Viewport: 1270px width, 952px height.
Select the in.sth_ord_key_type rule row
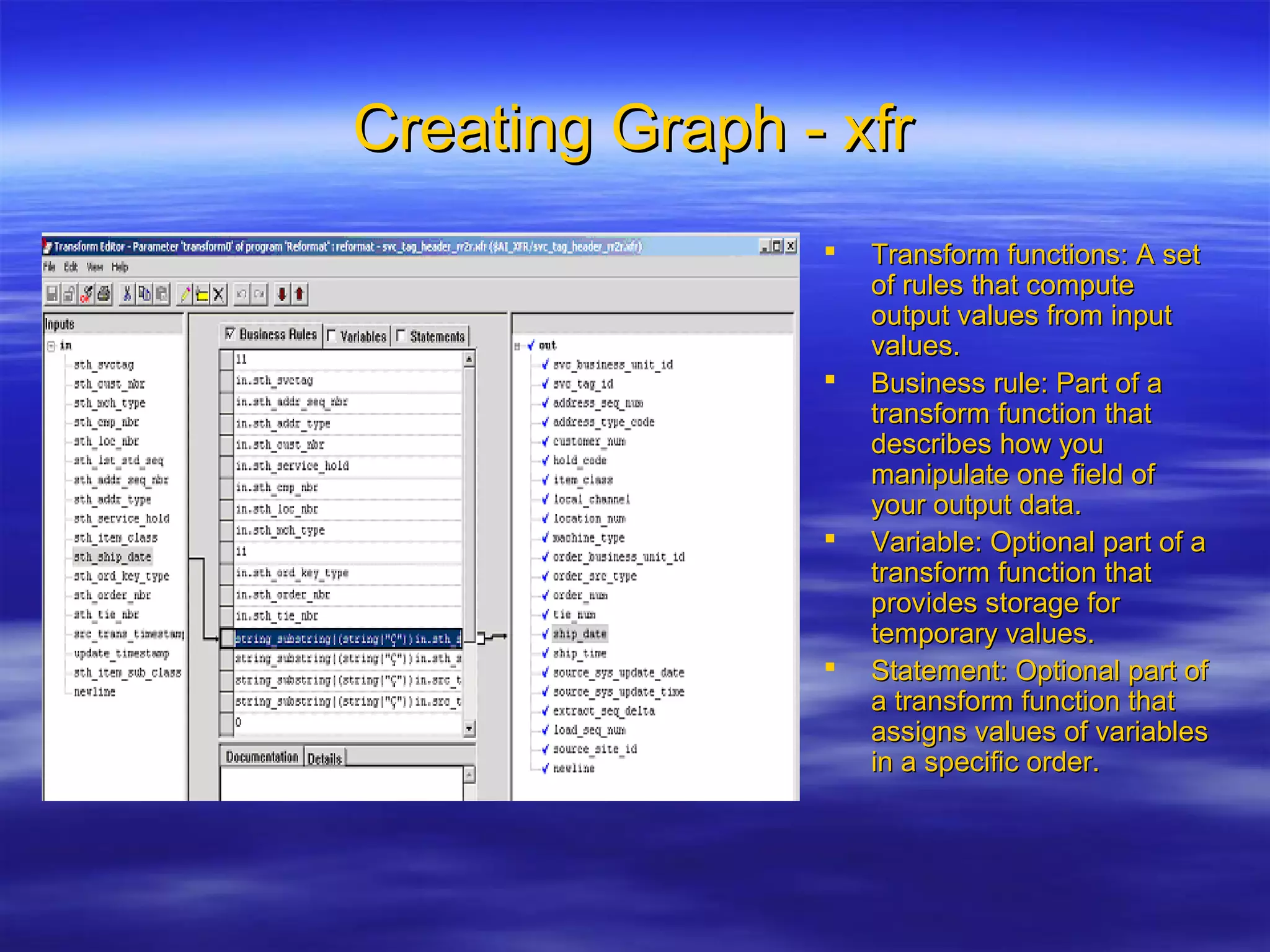[x=348, y=573]
